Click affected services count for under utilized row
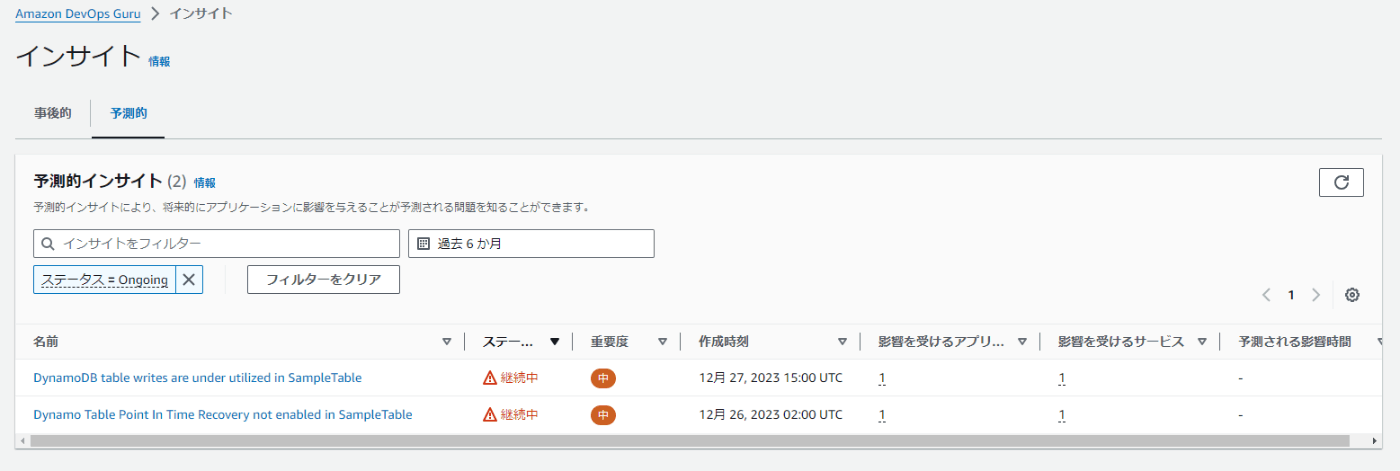The width and height of the screenshot is (1400, 471). 1062,378
